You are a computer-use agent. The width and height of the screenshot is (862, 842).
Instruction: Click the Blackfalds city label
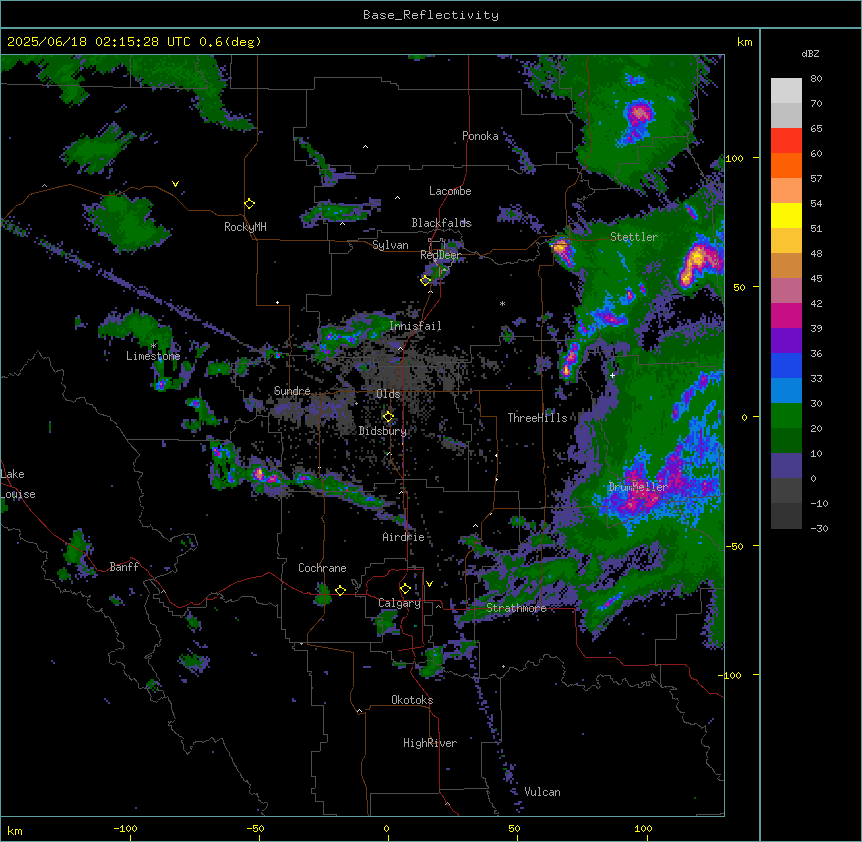coord(441,223)
